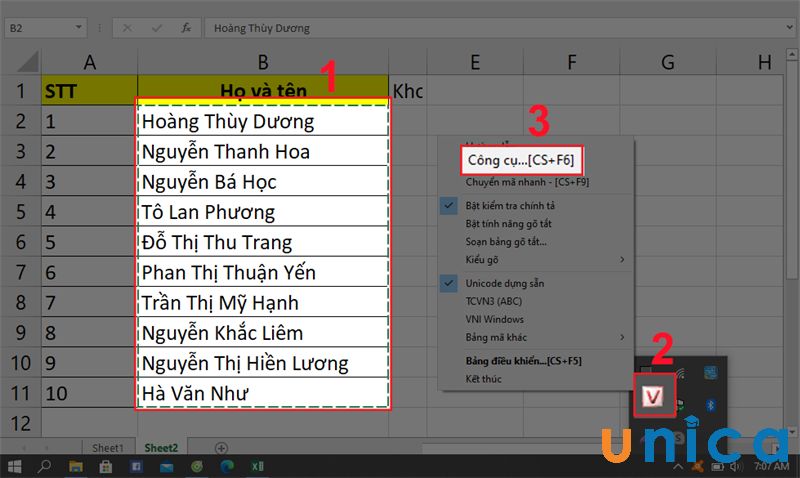Image resolution: width=800 pixels, height=478 pixels.
Task: Click the Excel icon on the taskbar
Action: [257, 466]
